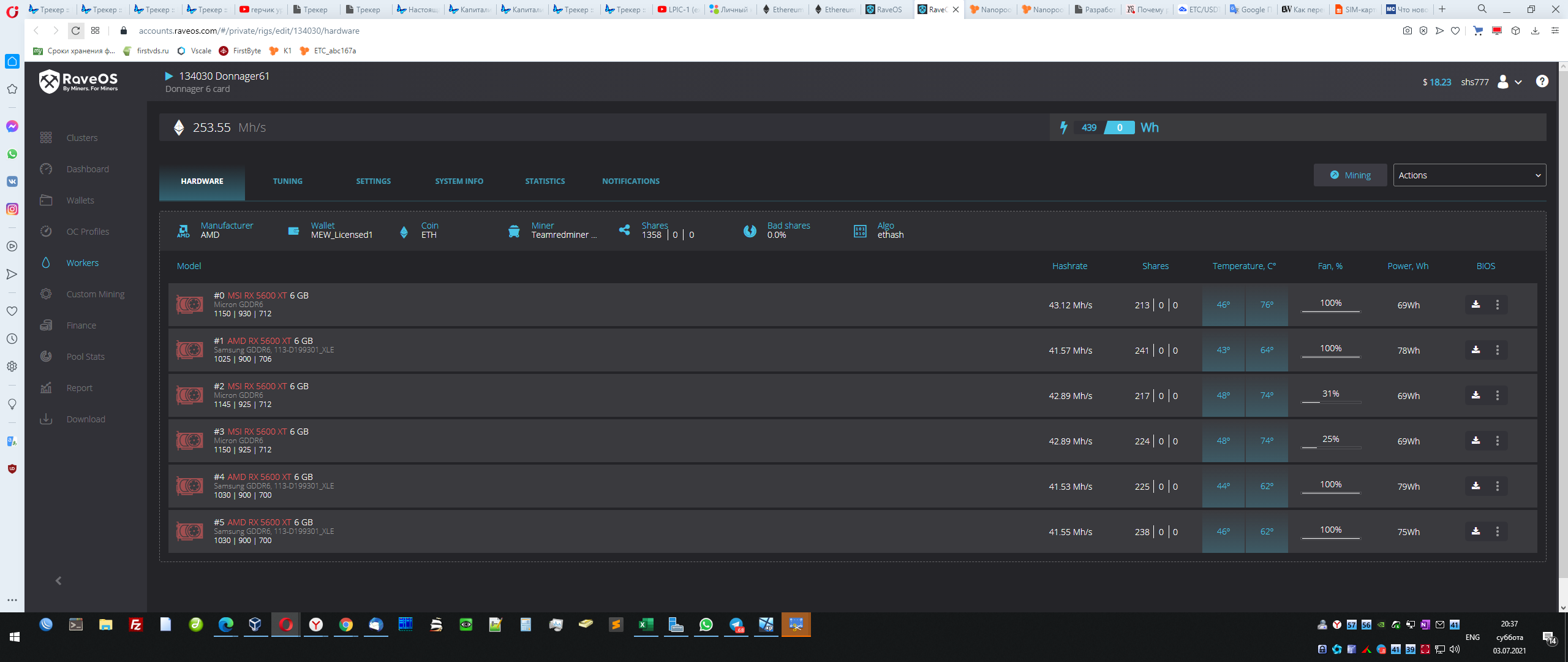
Task: Open three-dot menu for GPU #3
Action: point(1497,441)
